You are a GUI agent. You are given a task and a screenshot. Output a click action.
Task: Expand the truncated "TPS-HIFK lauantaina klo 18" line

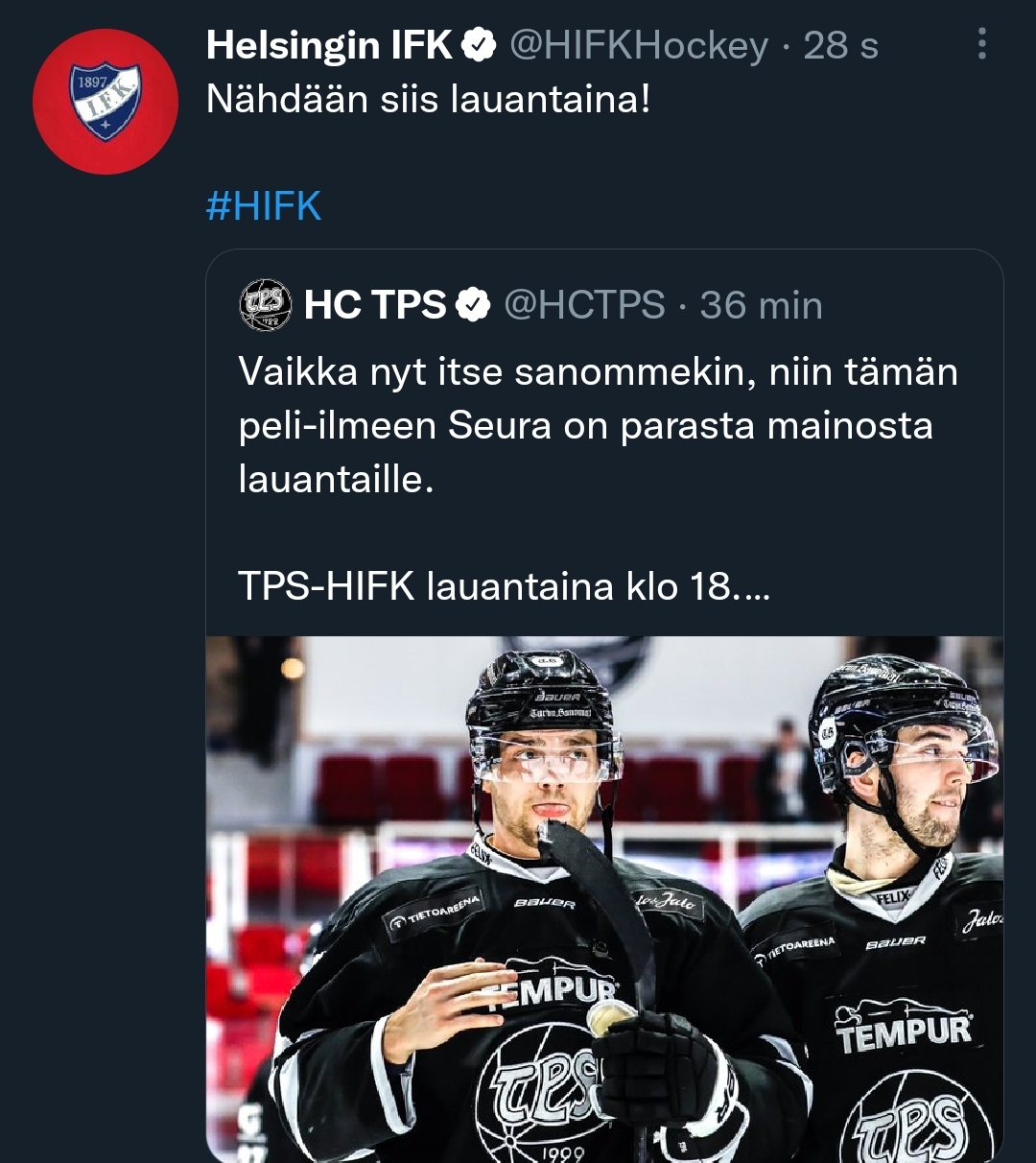tap(504, 585)
